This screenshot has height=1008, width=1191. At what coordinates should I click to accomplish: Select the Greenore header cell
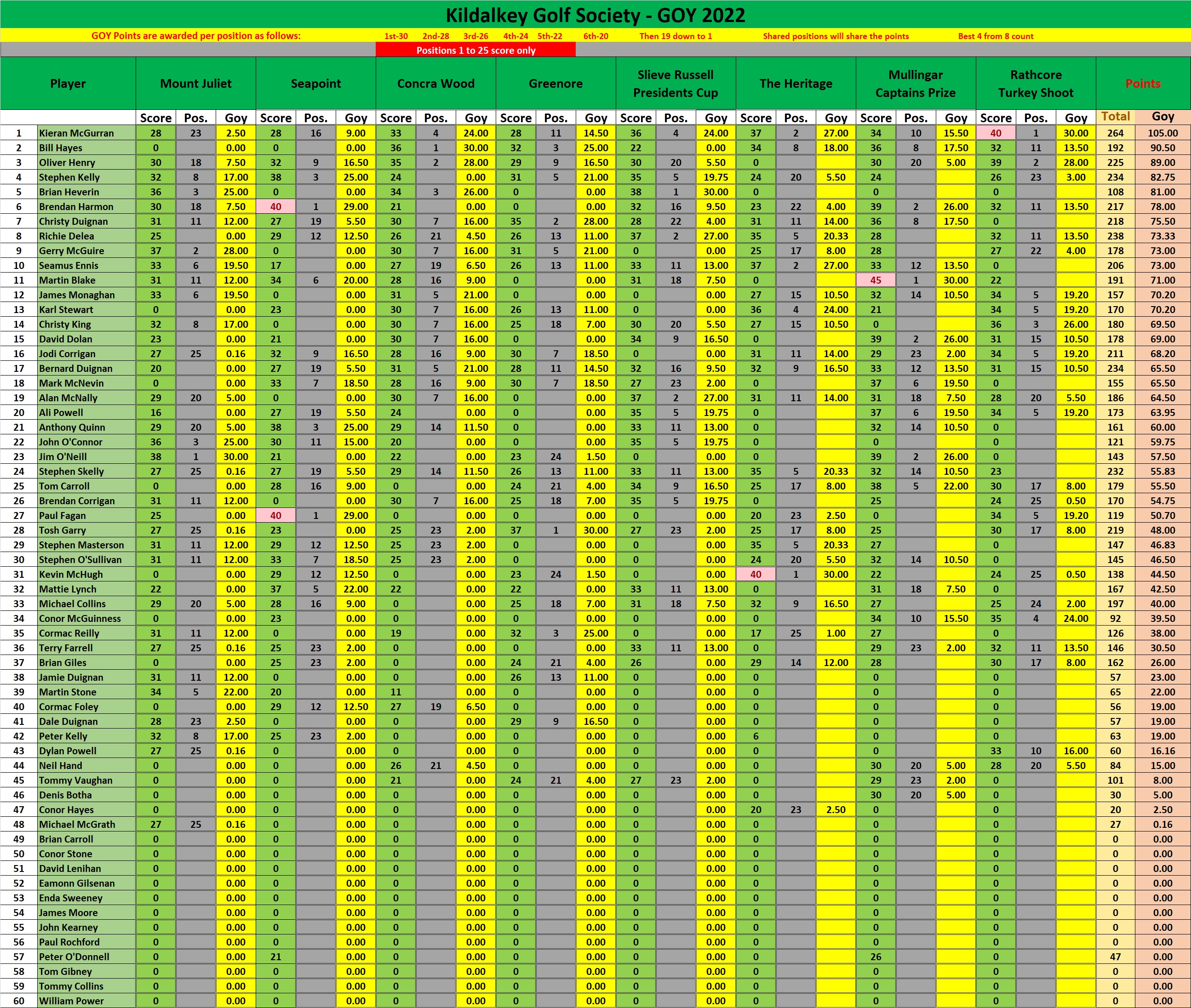click(556, 84)
